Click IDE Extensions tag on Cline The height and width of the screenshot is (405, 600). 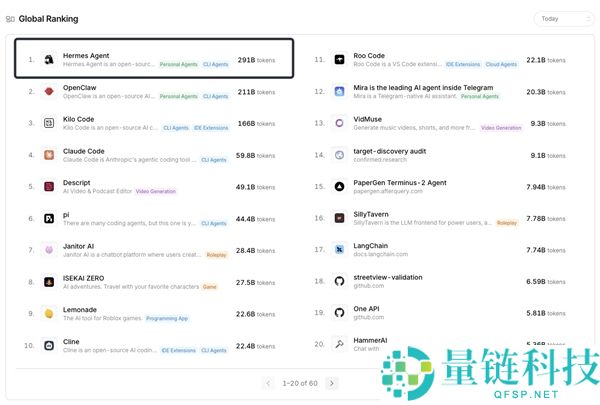(178, 350)
